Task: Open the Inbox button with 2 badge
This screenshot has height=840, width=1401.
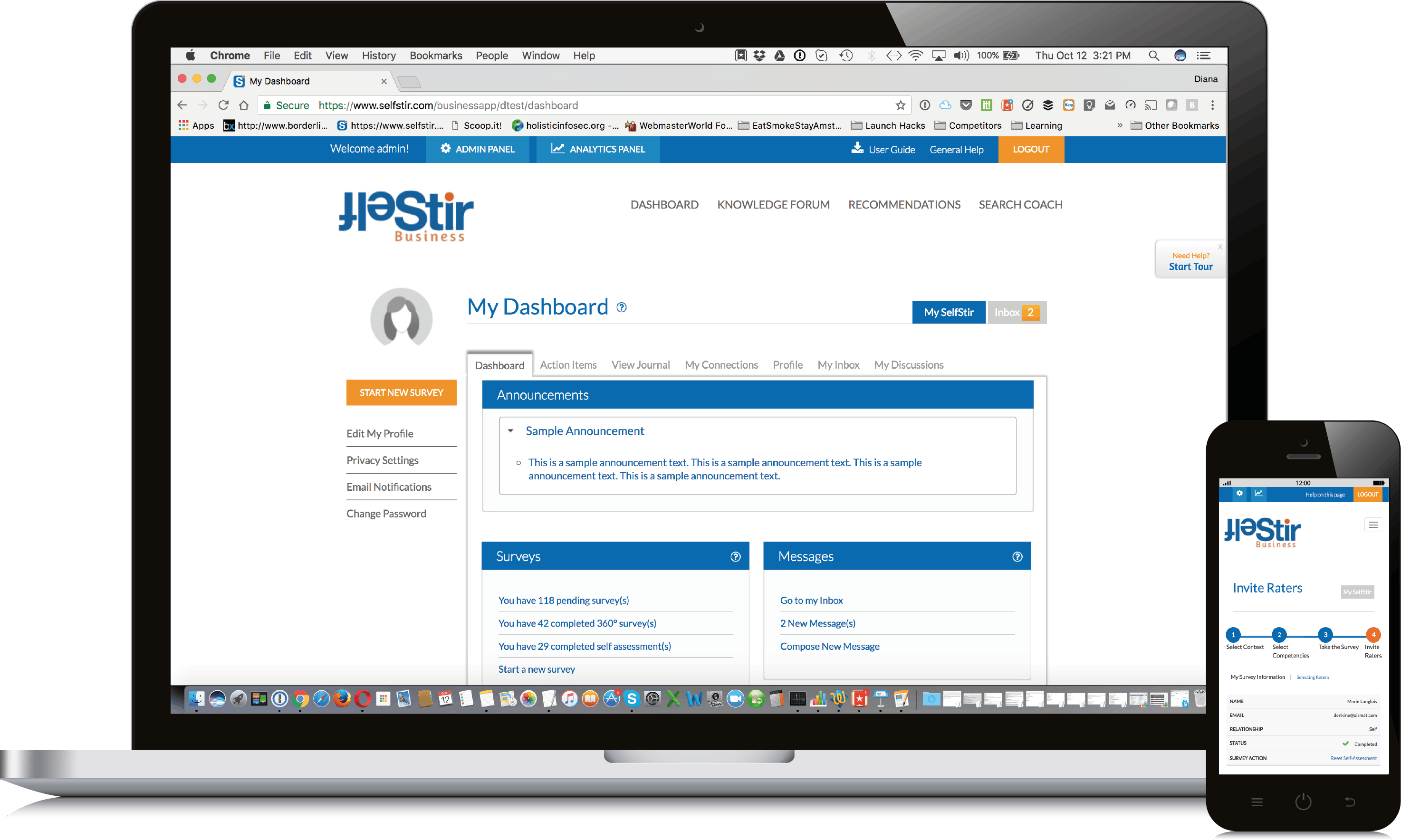Action: coord(1017,313)
